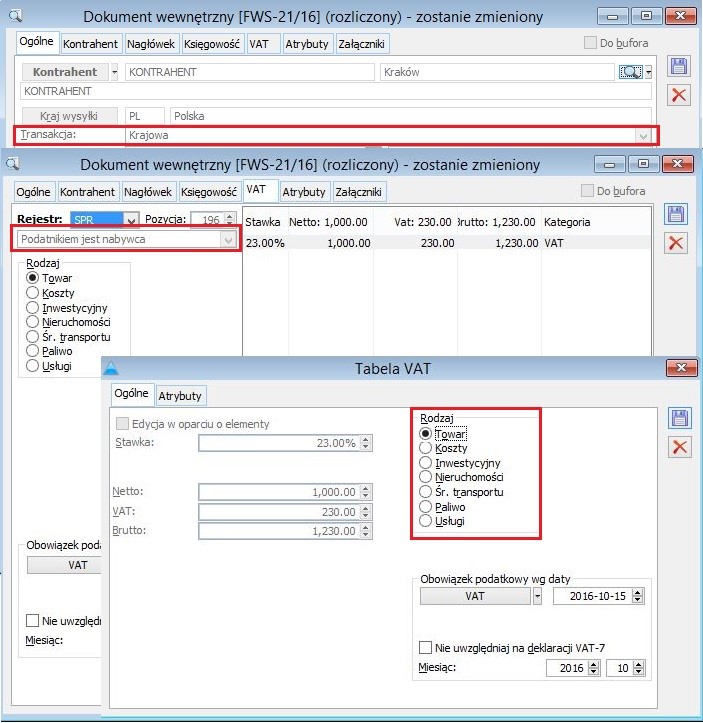Choose Usługi radio in middle document window
This screenshot has width=703, height=723.
(32, 366)
